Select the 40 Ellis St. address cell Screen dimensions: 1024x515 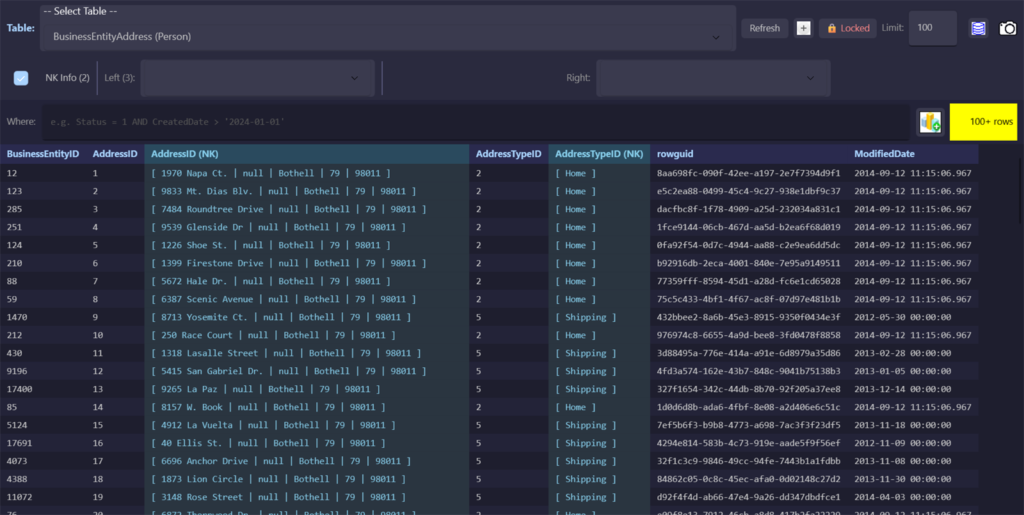point(306,443)
